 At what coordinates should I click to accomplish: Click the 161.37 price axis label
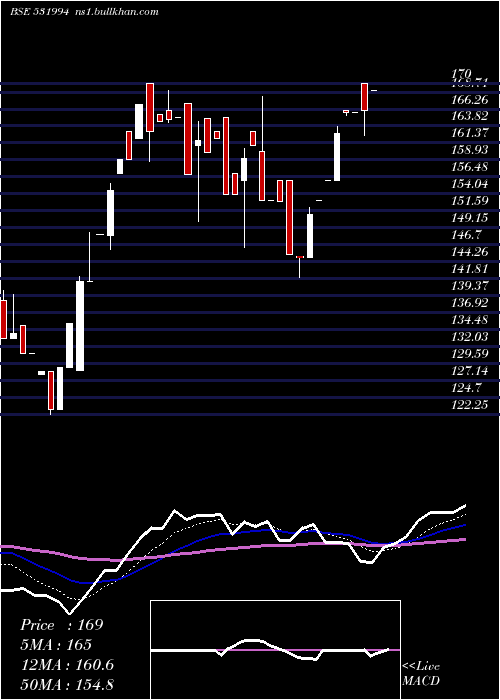(470, 133)
